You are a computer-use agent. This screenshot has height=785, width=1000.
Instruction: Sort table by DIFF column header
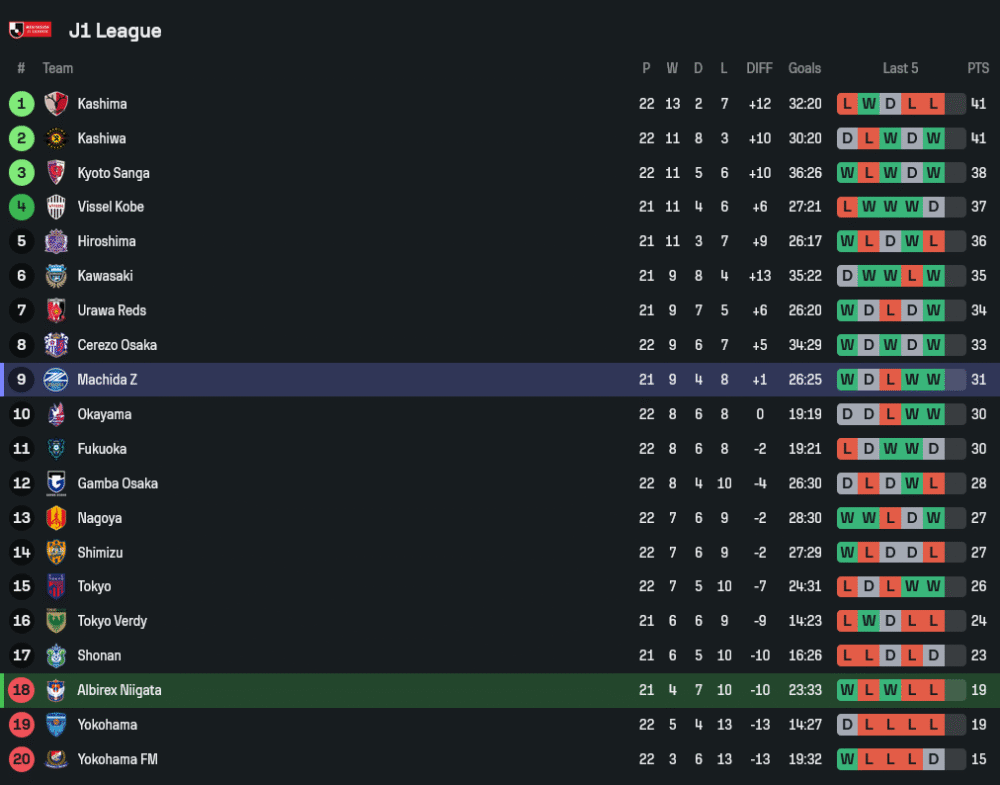759,68
